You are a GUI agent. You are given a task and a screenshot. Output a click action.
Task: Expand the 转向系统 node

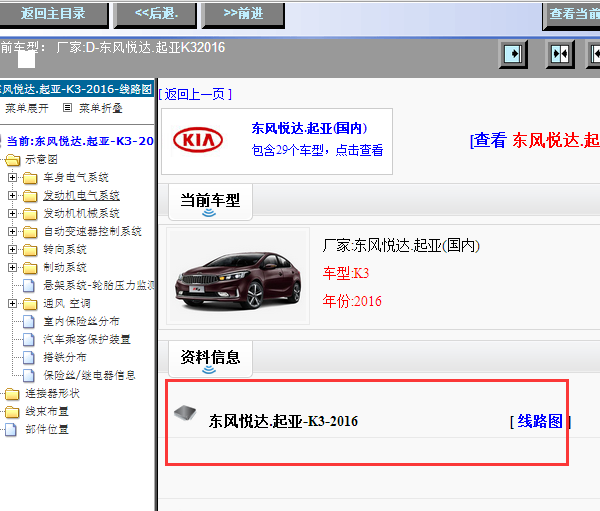tap(12, 249)
